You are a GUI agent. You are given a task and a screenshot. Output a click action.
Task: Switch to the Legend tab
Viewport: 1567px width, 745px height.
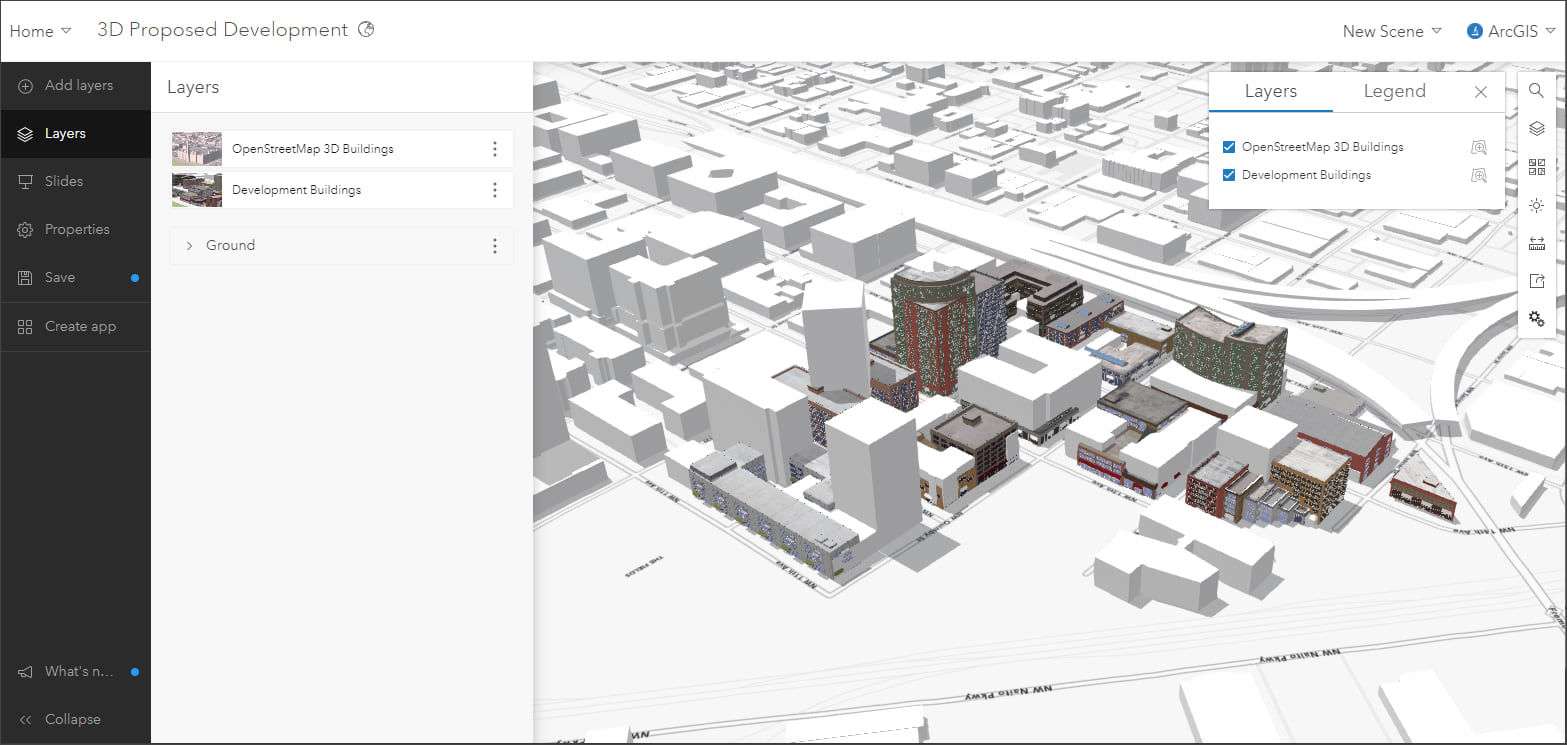pos(1394,91)
